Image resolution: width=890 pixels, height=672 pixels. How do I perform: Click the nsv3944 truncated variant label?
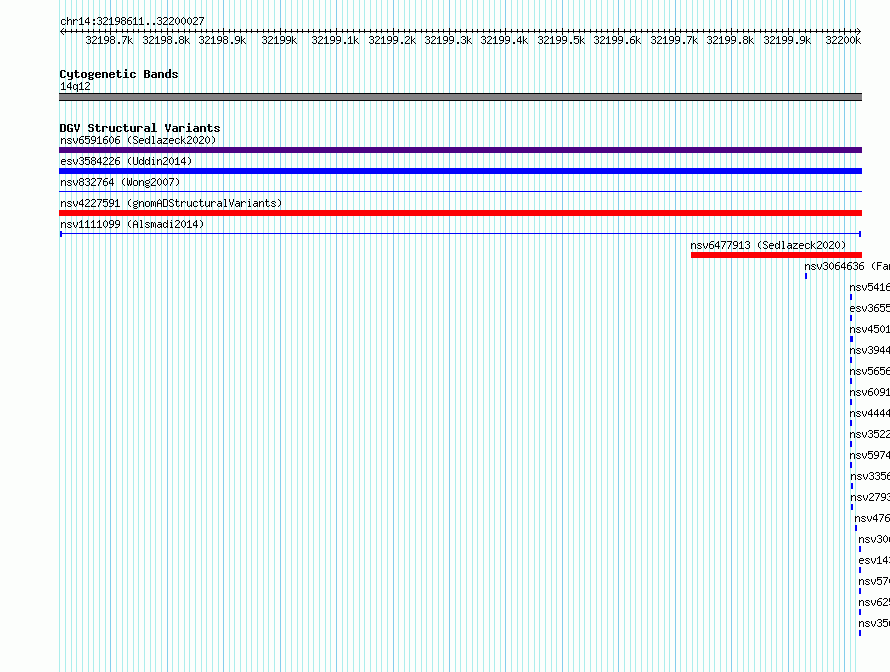tap(870, 350)
